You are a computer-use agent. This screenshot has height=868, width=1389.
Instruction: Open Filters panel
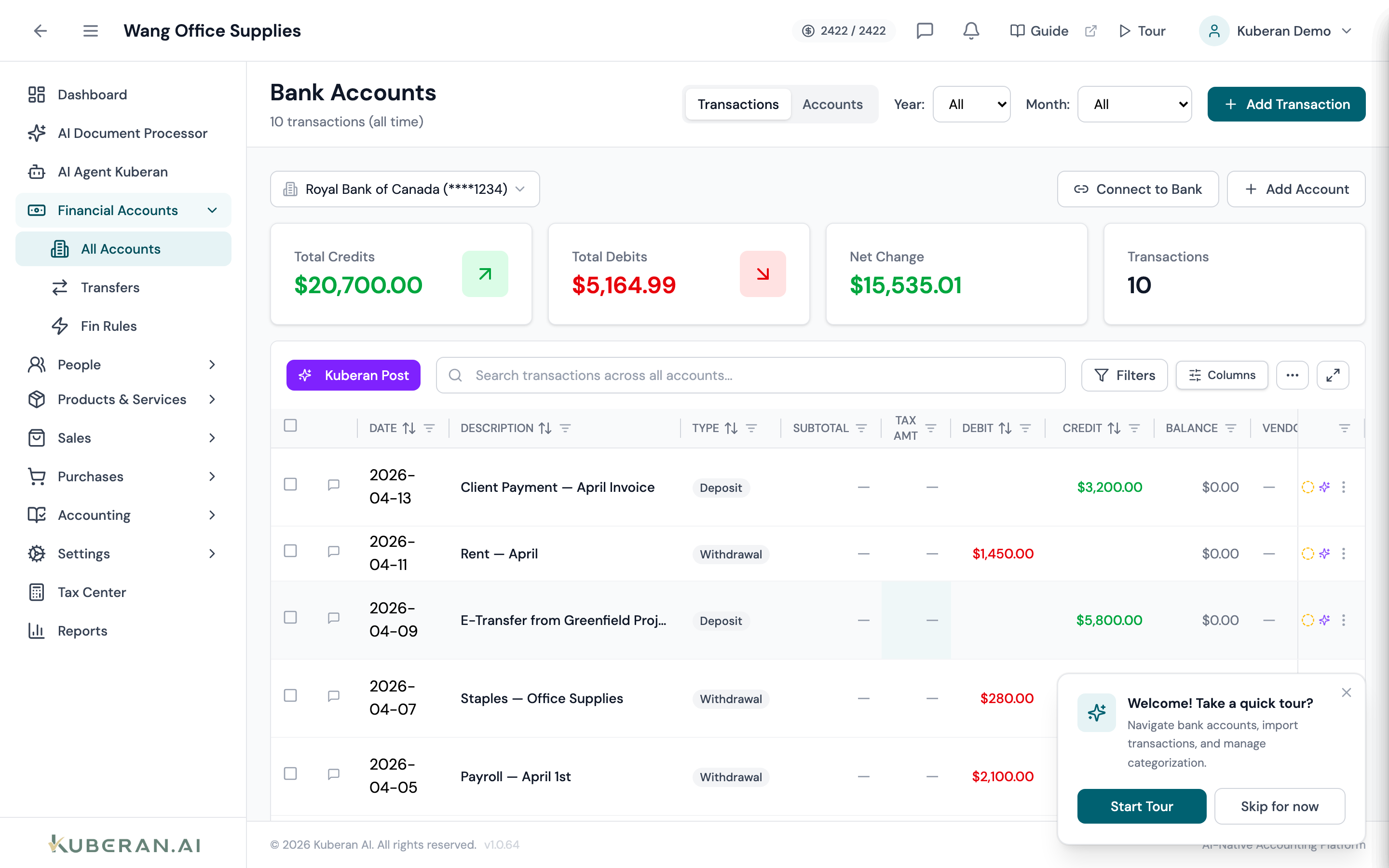tap(1124, 375)
